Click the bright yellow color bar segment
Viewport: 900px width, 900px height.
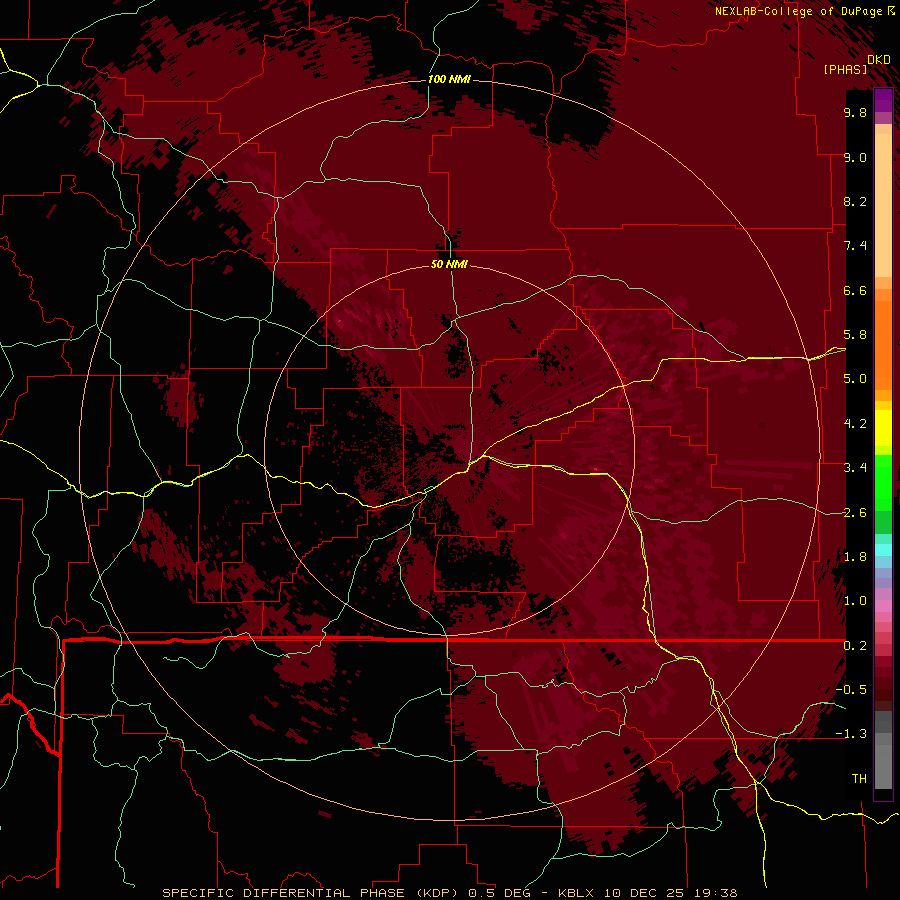click(x=883, y=428)
